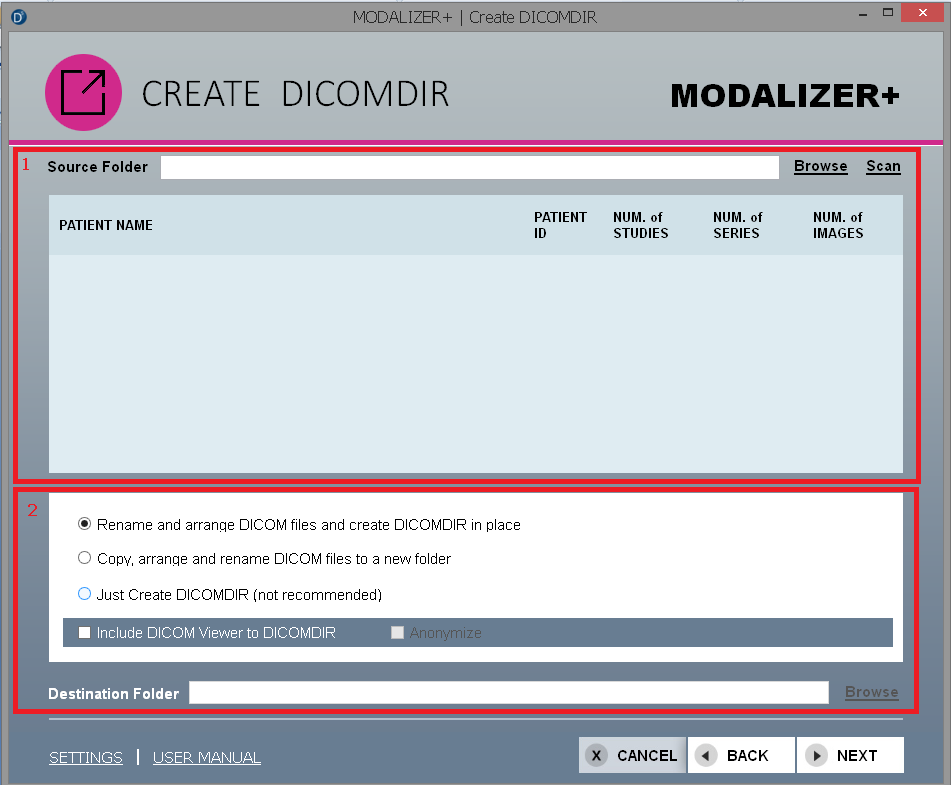Click the X icon on Cancel button

tap(596, 756)
